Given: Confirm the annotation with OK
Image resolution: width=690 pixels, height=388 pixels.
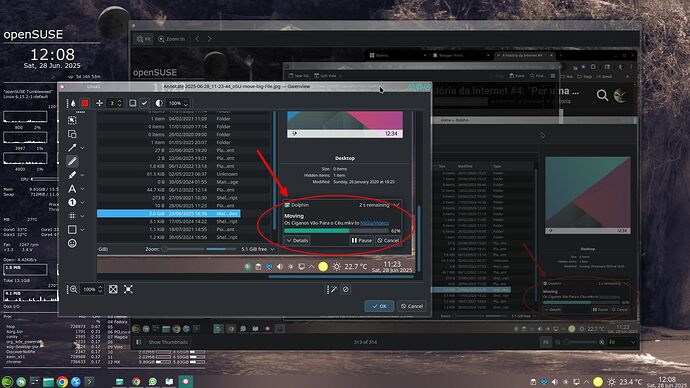Looking at the screenshot, I should [379, 306].
